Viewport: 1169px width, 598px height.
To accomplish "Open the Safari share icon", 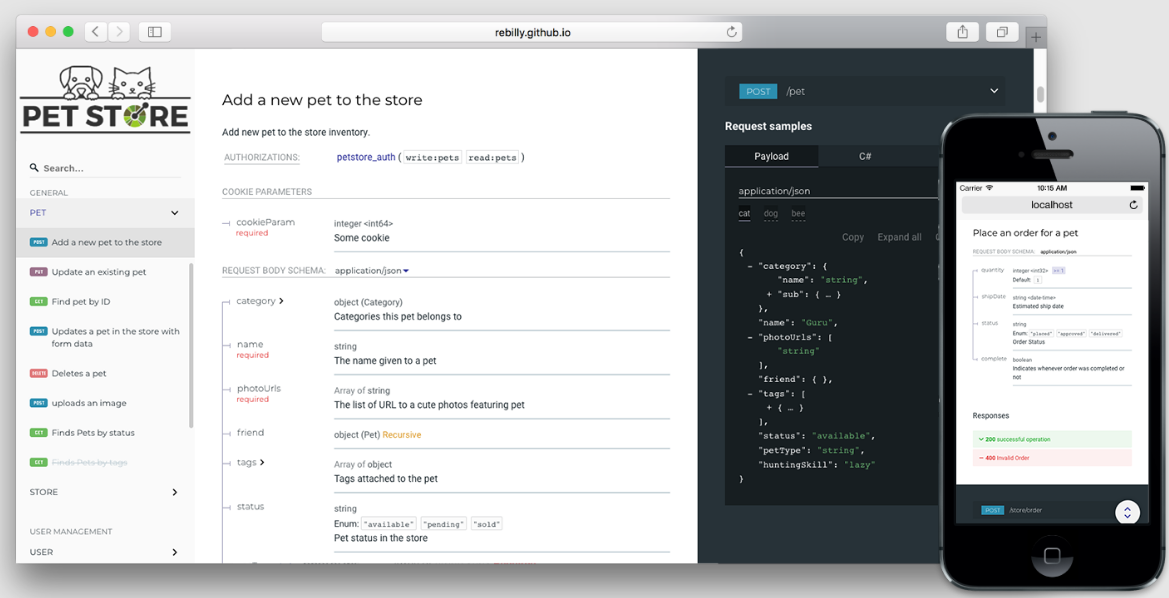I will pyautogui.click(x=962, y=32).
